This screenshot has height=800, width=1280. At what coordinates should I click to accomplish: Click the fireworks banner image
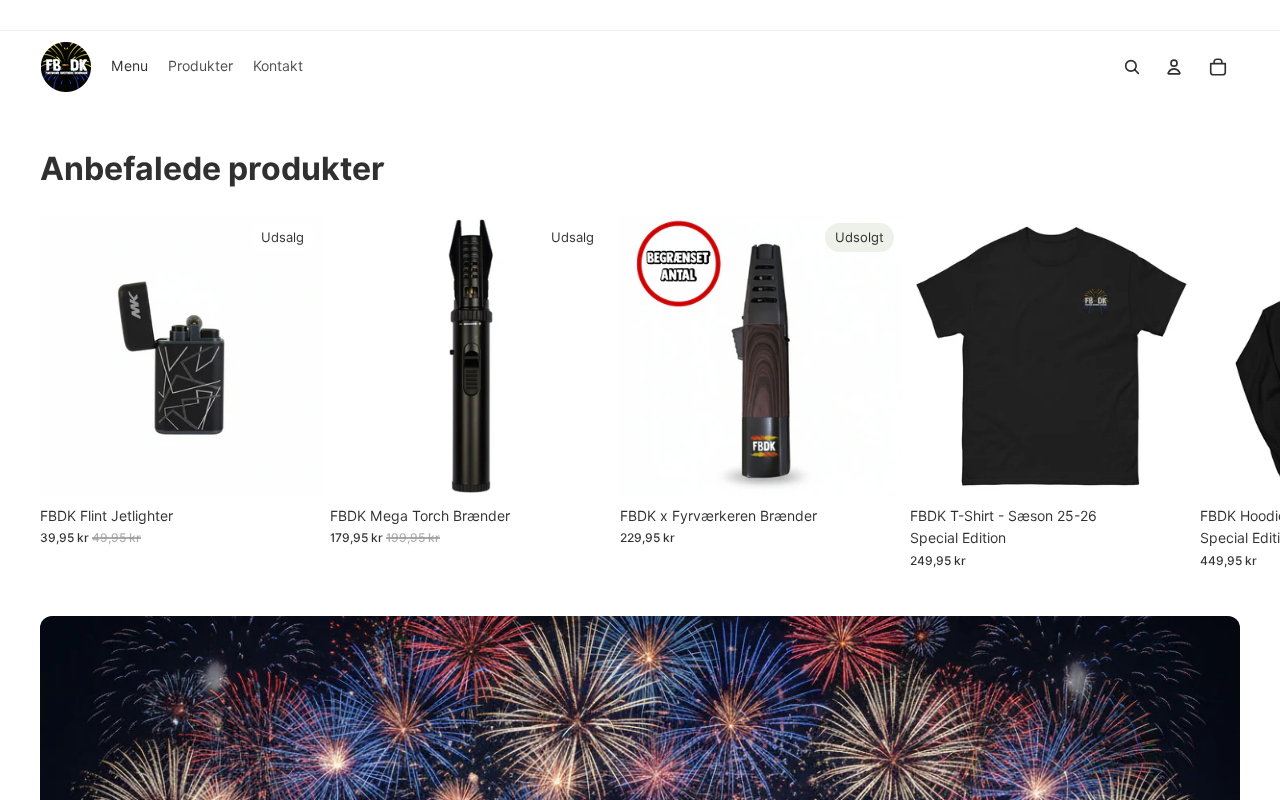pyautogui.click(x=640, y=708)
